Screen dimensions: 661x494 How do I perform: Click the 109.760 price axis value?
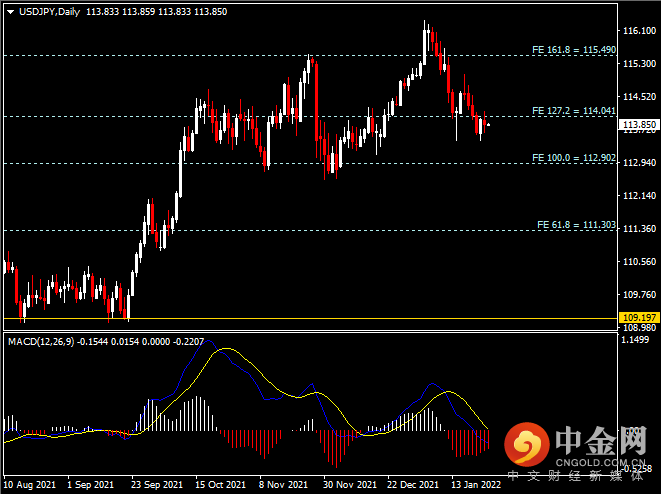pos(640,295)
